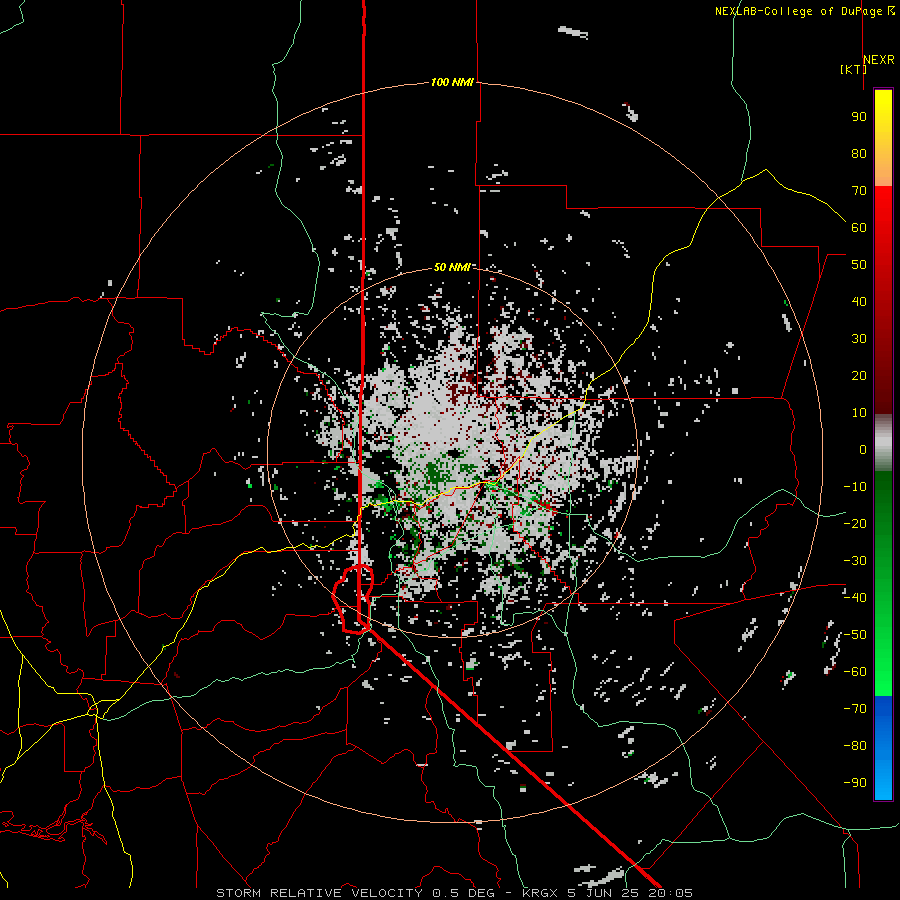This screenshot has height=900, width=900.
Task: Click the gray near-zero segment of the color bar
Action: [883, 443]
